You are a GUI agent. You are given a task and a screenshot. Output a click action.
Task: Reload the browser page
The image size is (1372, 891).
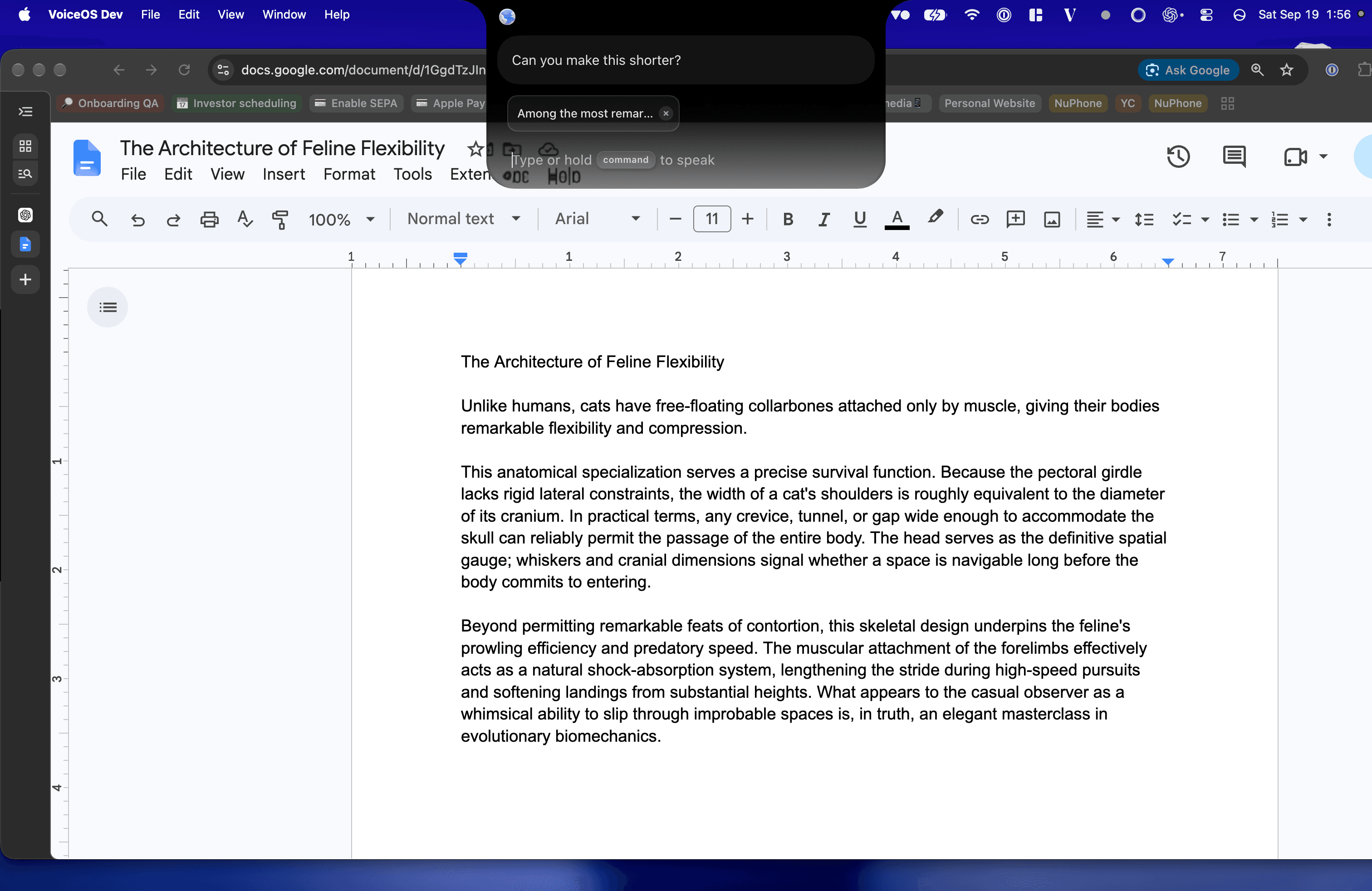185,70
